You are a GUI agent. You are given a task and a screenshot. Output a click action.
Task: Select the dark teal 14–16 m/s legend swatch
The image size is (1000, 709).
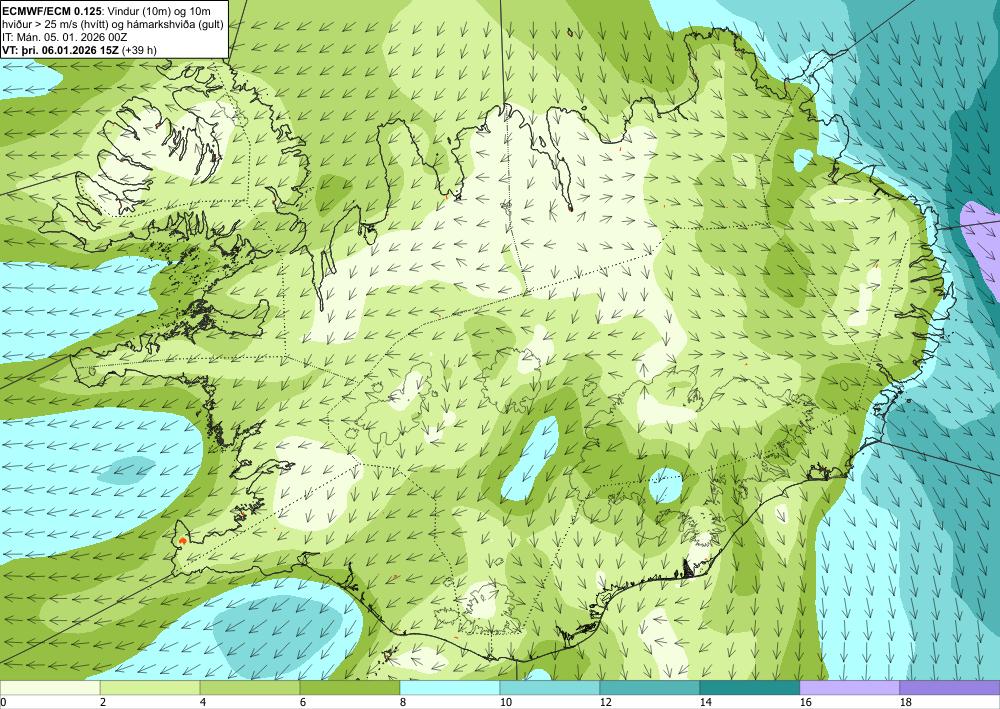(x=749, y=688)
